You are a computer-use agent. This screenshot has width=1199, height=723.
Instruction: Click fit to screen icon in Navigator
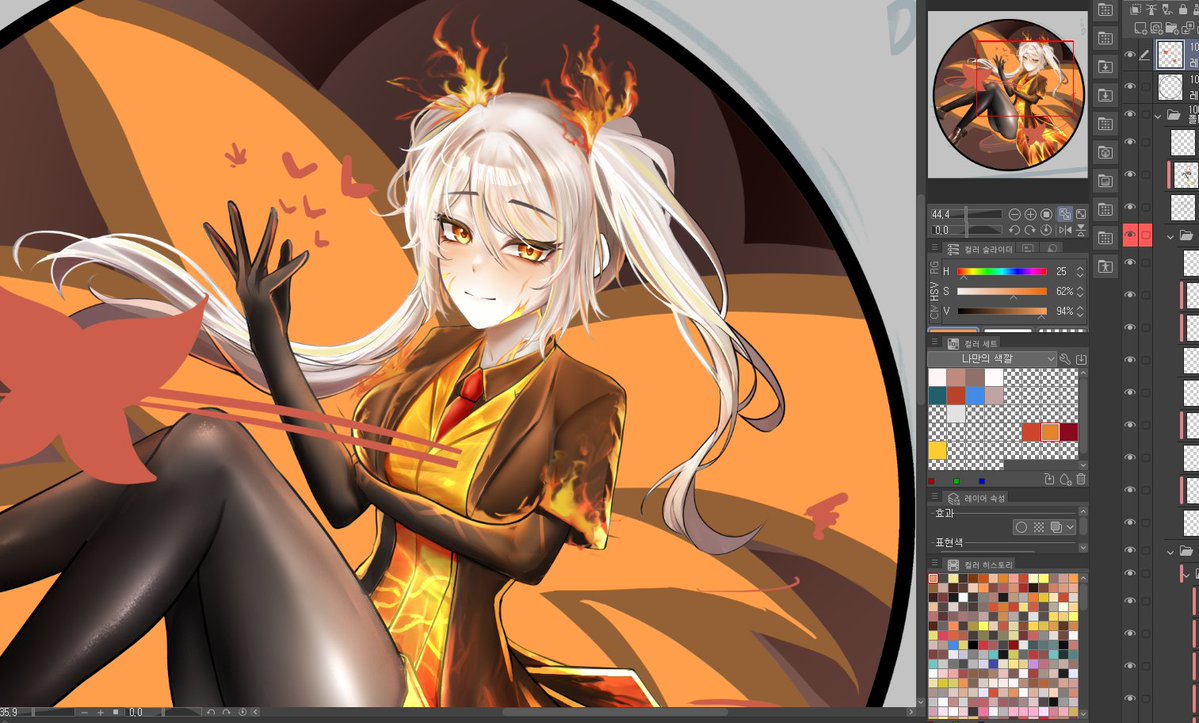pos(1080,215)
